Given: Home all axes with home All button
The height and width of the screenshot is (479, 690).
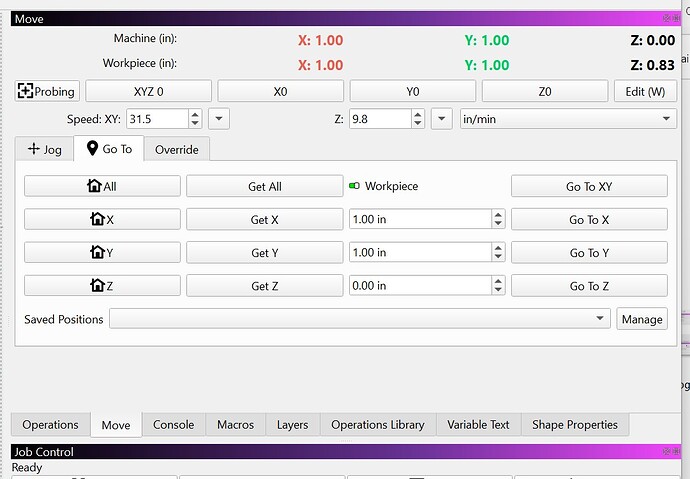Looking at the screenshot, I should 102,186.
